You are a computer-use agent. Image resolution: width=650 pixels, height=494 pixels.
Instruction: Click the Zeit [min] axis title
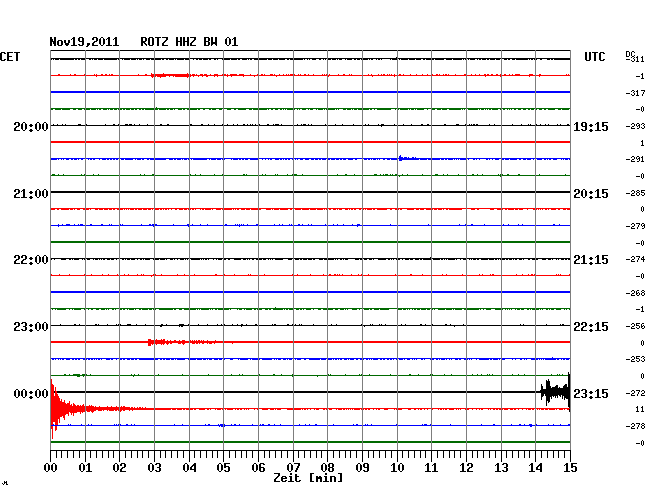(x=308, y=478)
